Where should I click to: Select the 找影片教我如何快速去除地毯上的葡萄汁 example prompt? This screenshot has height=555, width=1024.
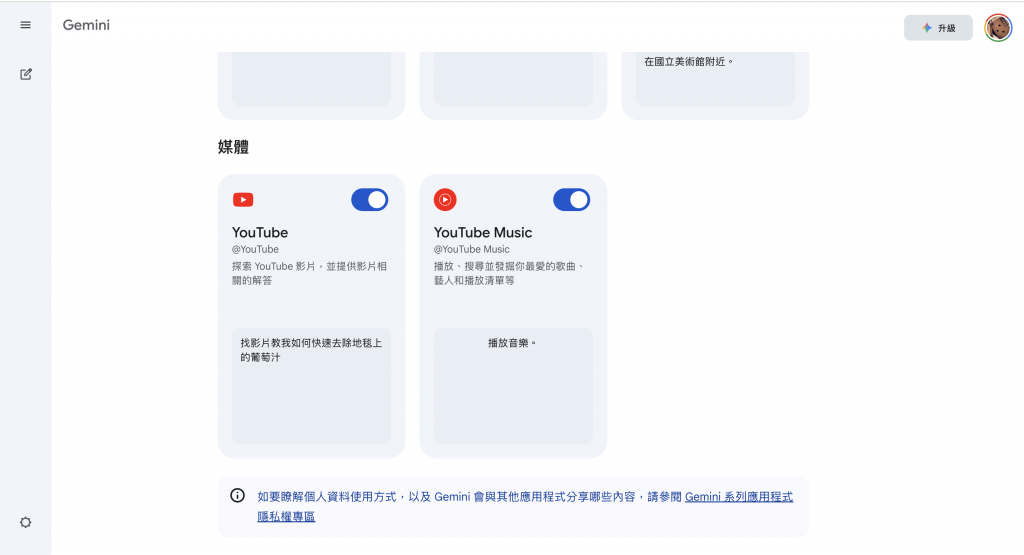[312, 385]
